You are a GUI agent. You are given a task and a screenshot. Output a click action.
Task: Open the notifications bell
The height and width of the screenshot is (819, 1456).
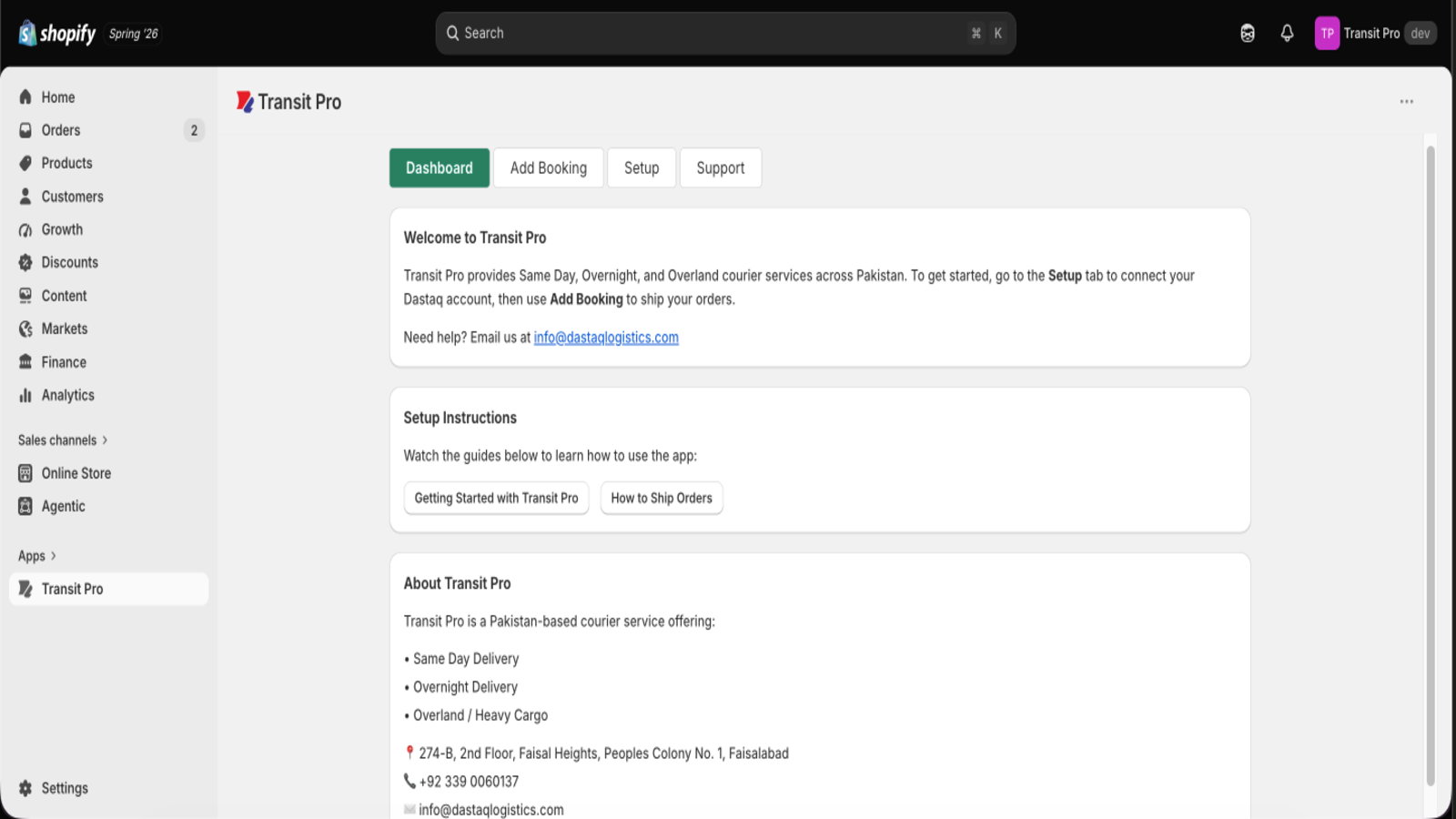click(1287, 34)
